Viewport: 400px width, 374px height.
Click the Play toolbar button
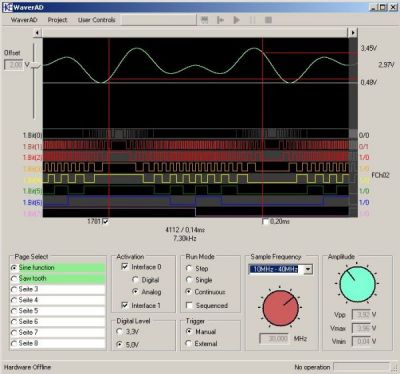236,20
